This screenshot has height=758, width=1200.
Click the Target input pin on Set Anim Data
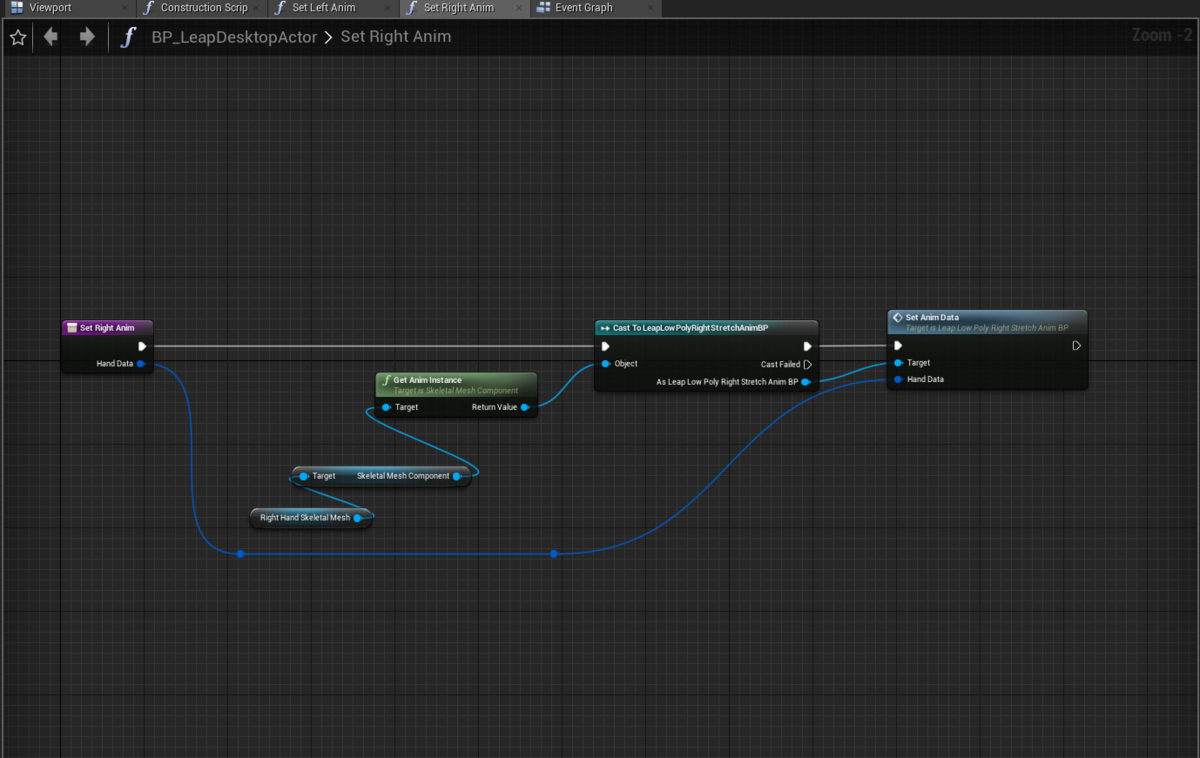point(898,363)
